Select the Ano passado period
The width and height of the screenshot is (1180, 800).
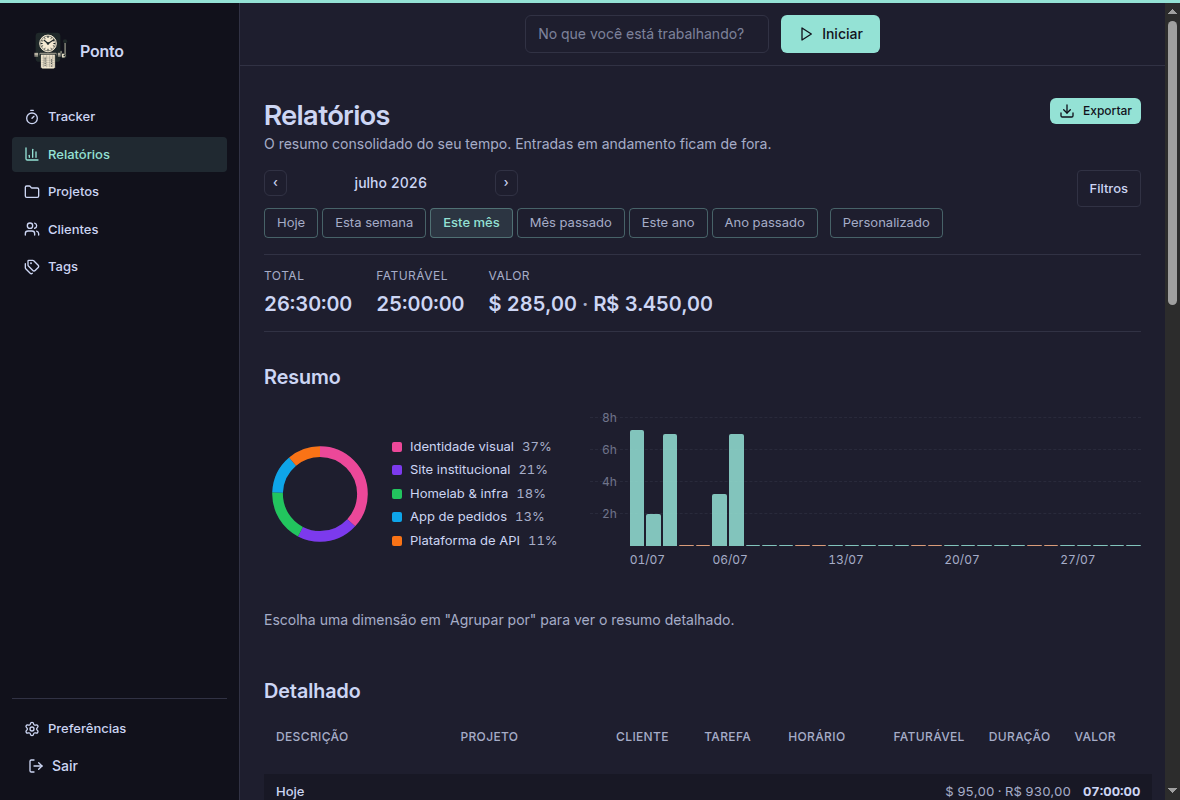coord(765,223)
